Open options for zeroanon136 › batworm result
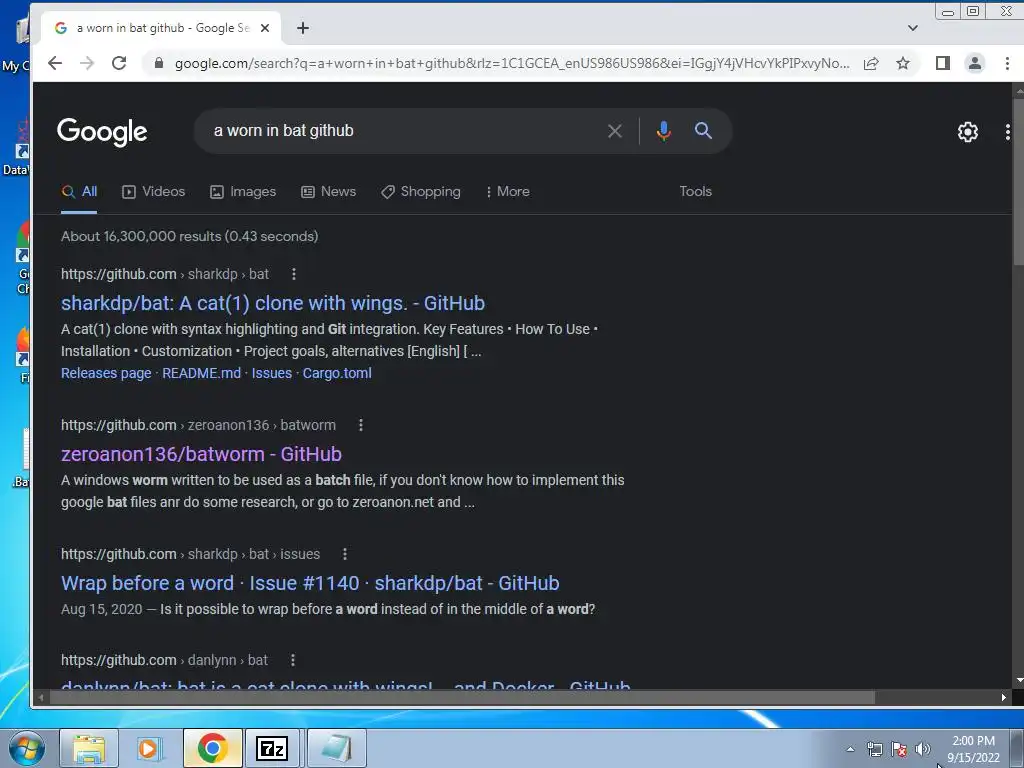The image size is (1024, 768). pos(360,425)
